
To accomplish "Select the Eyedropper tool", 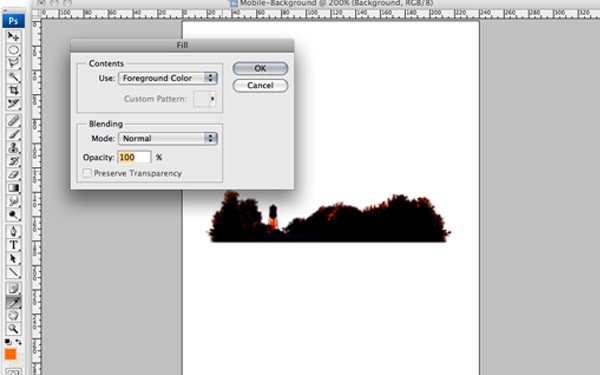I will pyautogui.click(x=13, y=302).
